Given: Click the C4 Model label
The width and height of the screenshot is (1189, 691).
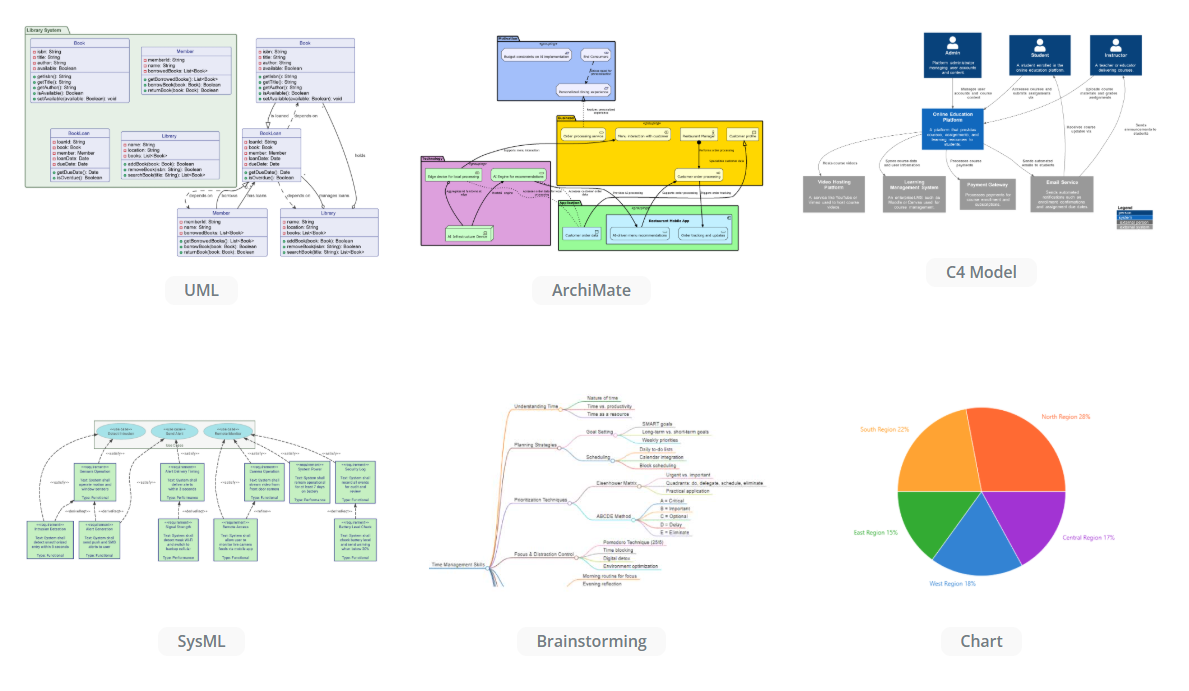Looking at the screenshot, I should point(981,271).
